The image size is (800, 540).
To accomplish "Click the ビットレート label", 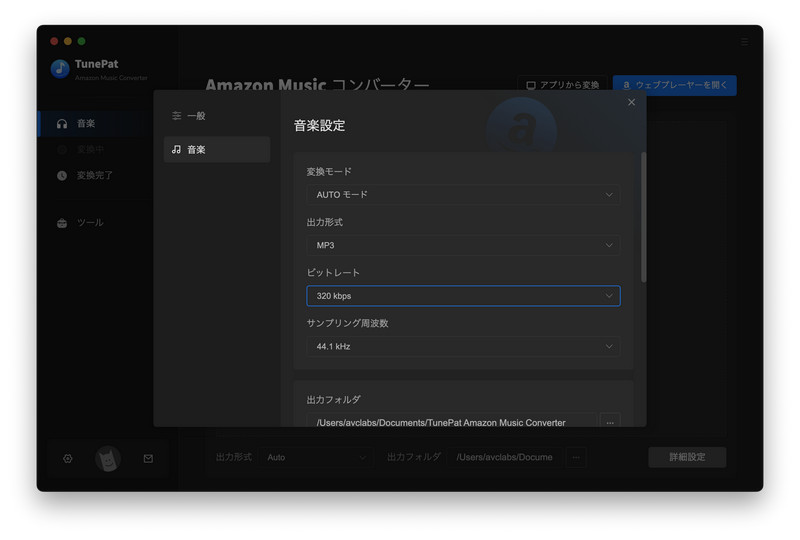I will pos(333,273).
